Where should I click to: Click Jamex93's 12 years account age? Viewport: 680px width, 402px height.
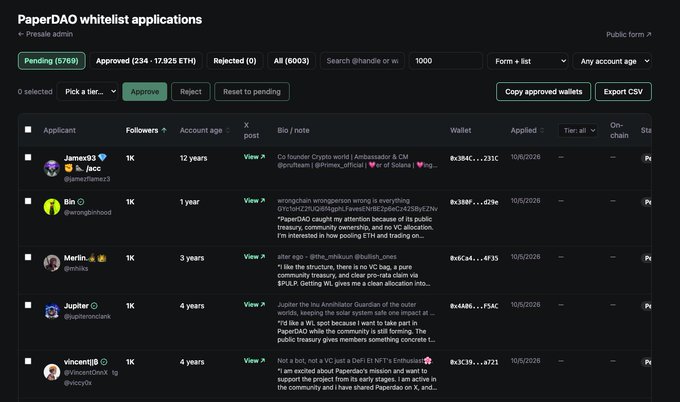tap(193, 158)
